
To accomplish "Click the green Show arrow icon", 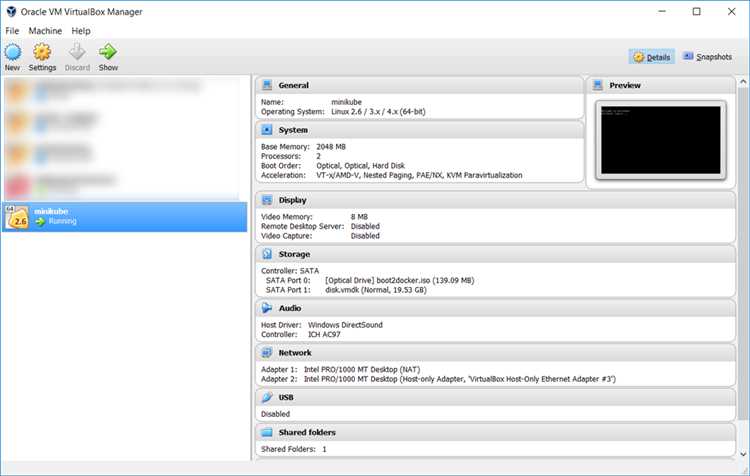I will (x=108, y=52).
